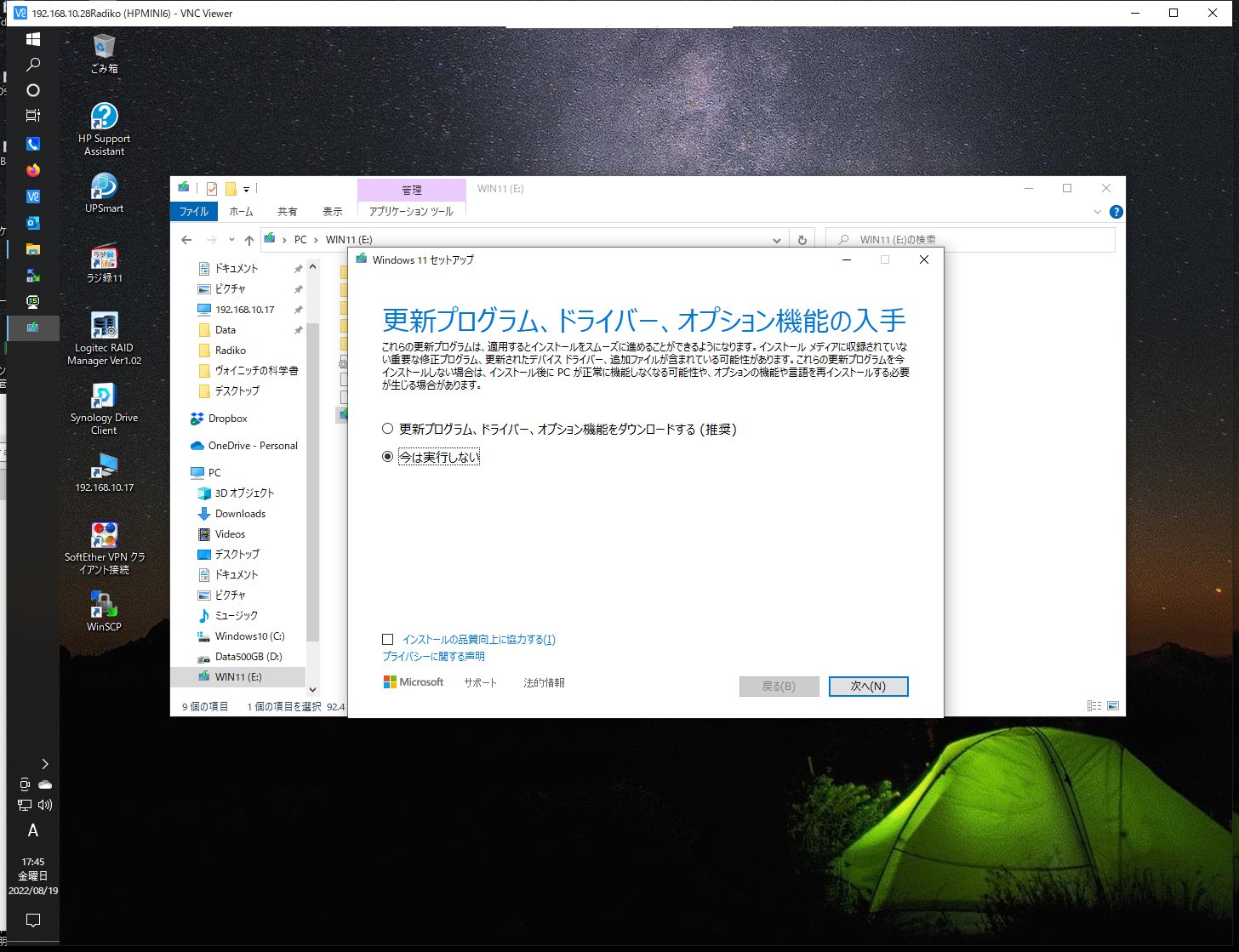
Task: Open the monitor icon showing 15 in taskbar
Action: [33, 301]
